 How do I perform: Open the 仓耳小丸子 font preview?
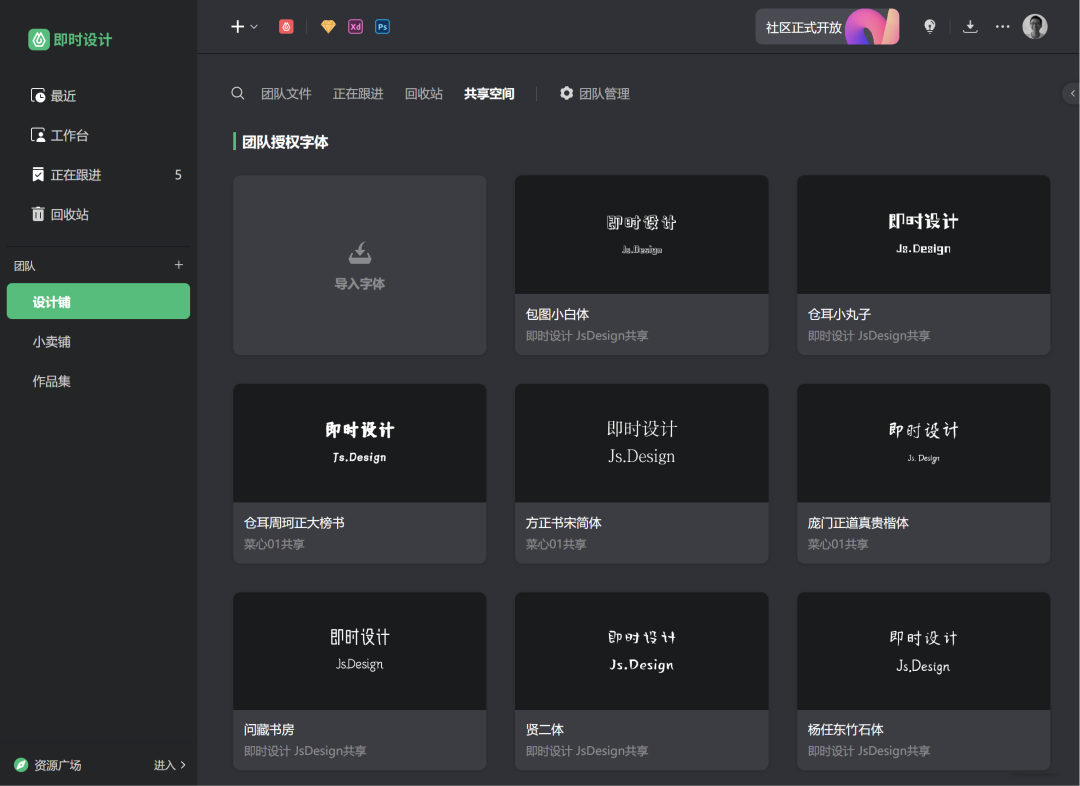pyautogui.click(x=924, y=235)
